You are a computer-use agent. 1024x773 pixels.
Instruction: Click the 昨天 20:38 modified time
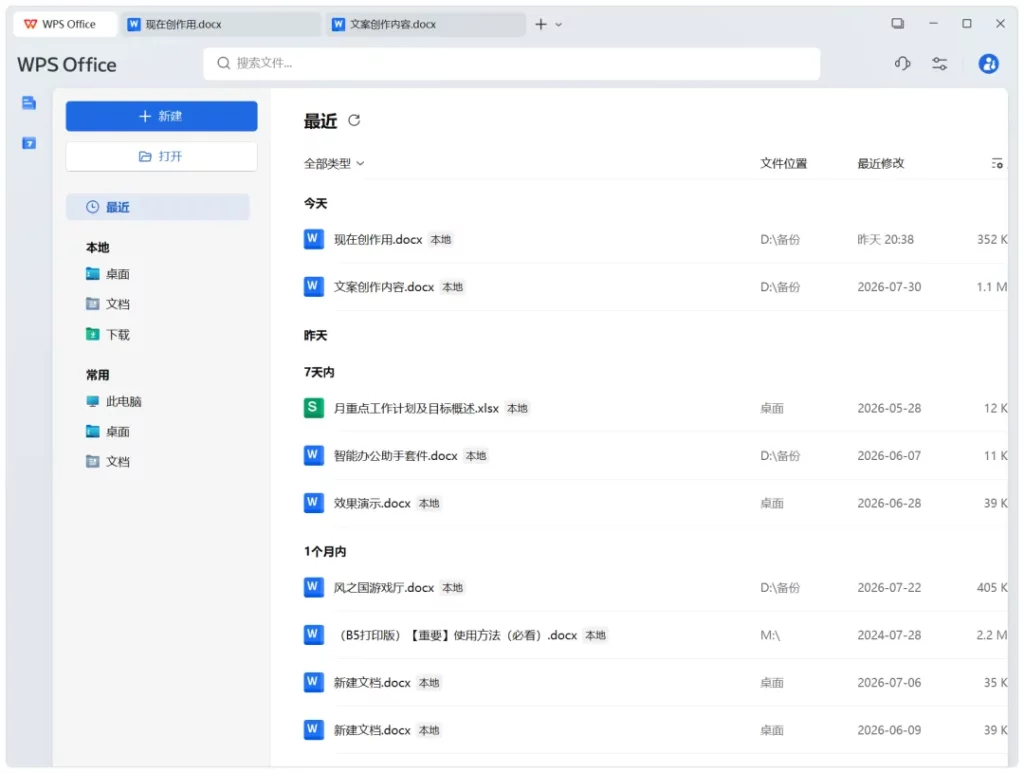(x=886, y=240)
